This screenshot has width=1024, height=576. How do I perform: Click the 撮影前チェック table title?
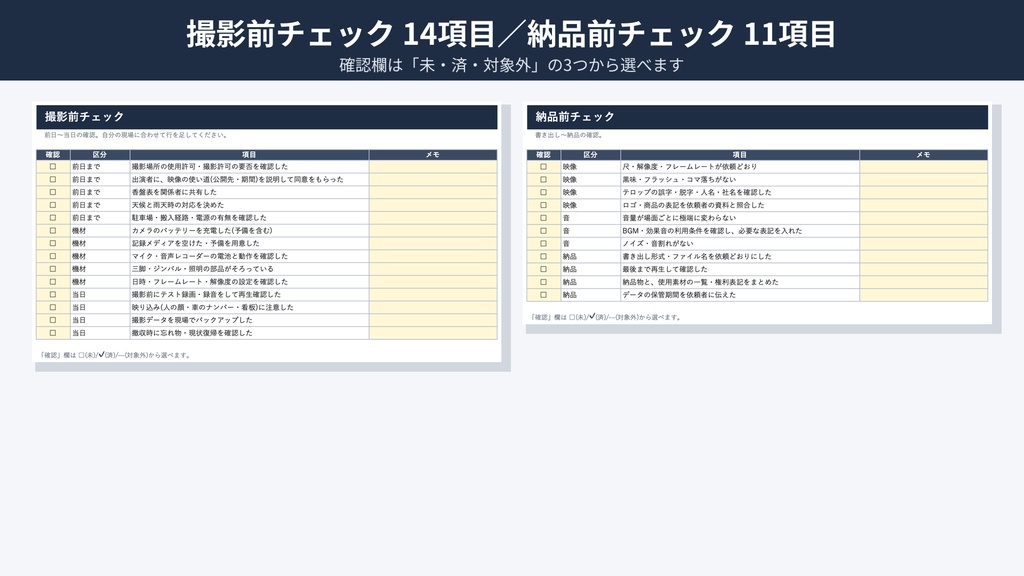[x=84, y=117]
